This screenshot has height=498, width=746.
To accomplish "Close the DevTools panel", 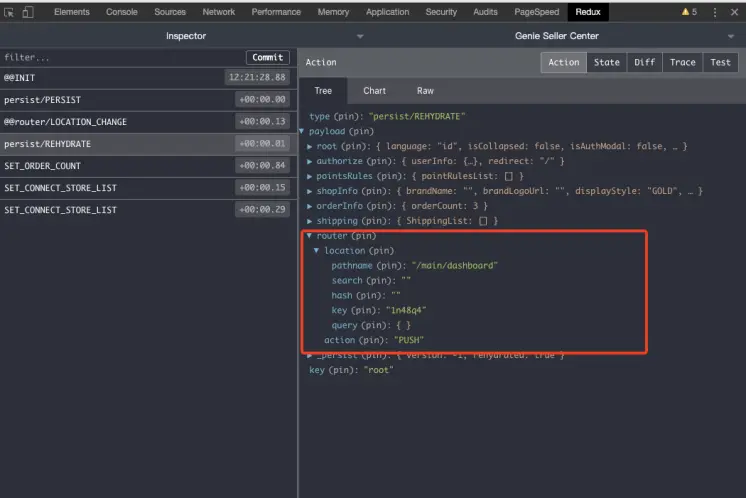I will click(734, 12).
